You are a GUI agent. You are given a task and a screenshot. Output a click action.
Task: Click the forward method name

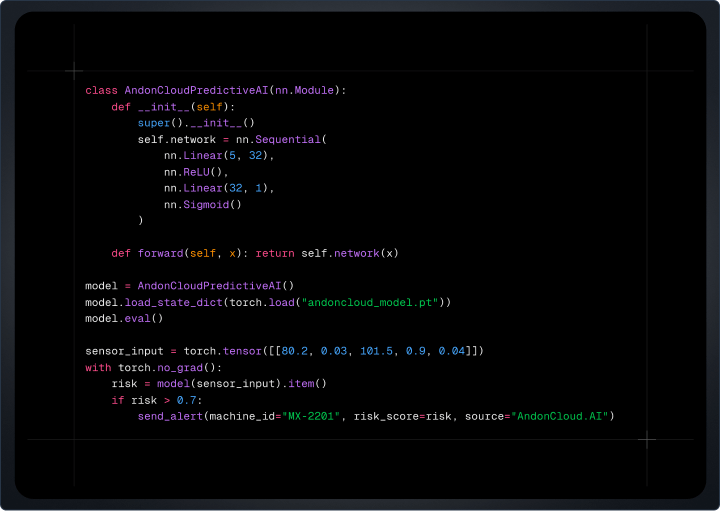tap(160, 253)
